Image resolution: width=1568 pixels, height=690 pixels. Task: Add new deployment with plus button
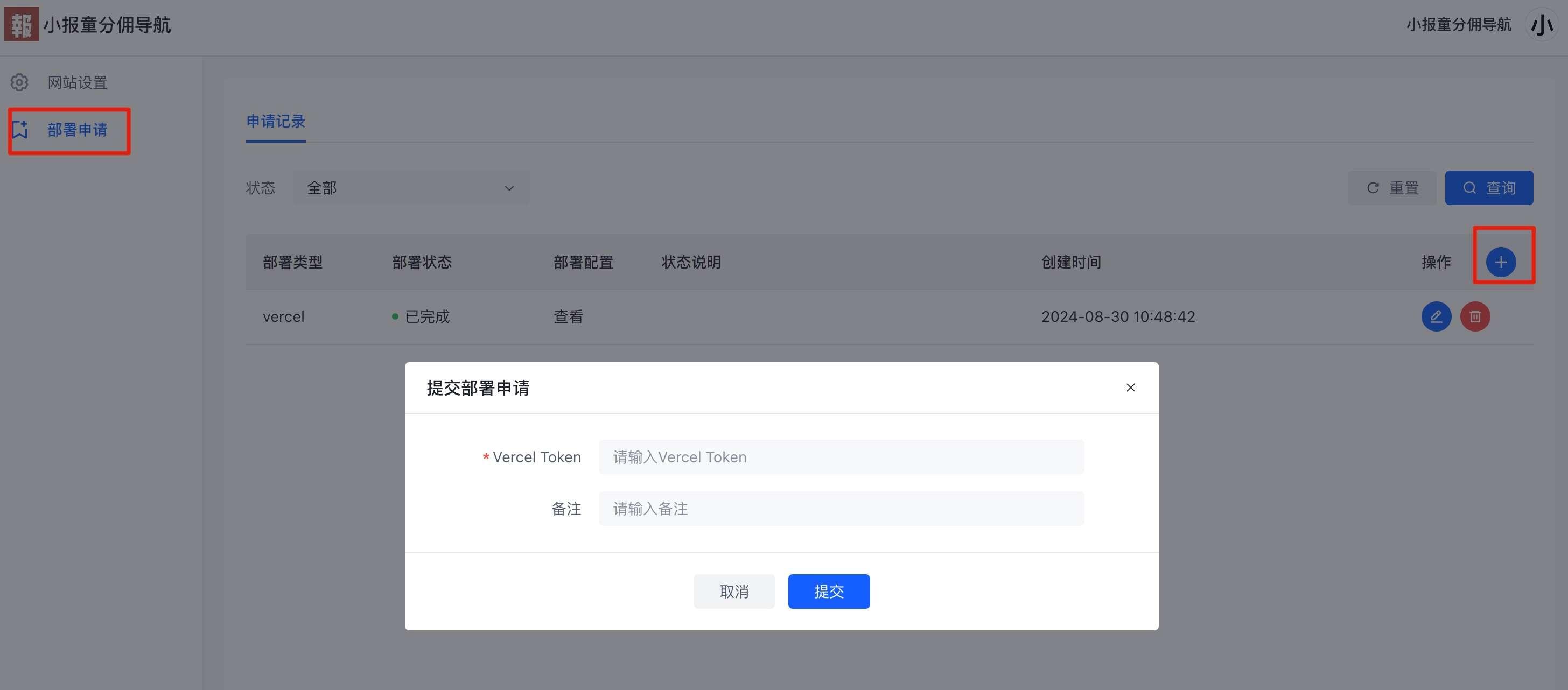(1501, 262)
